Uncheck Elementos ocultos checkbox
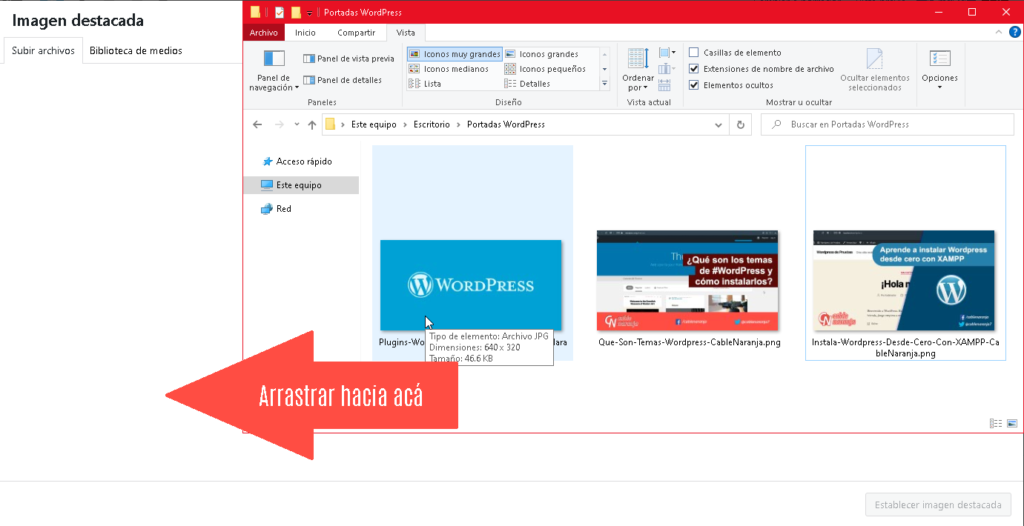 694,85
